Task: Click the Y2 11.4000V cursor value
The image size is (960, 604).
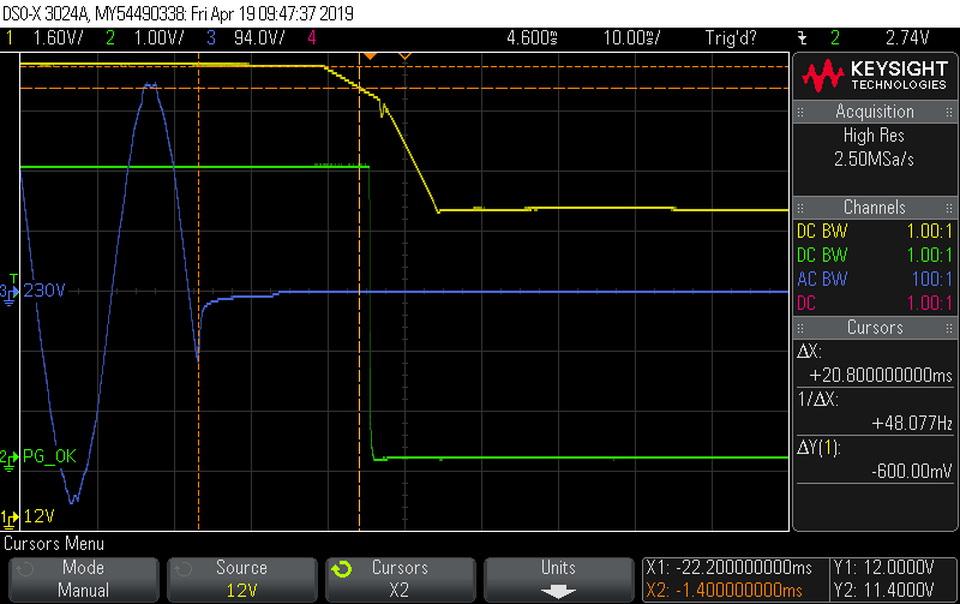Action: [x=883, y=591]
